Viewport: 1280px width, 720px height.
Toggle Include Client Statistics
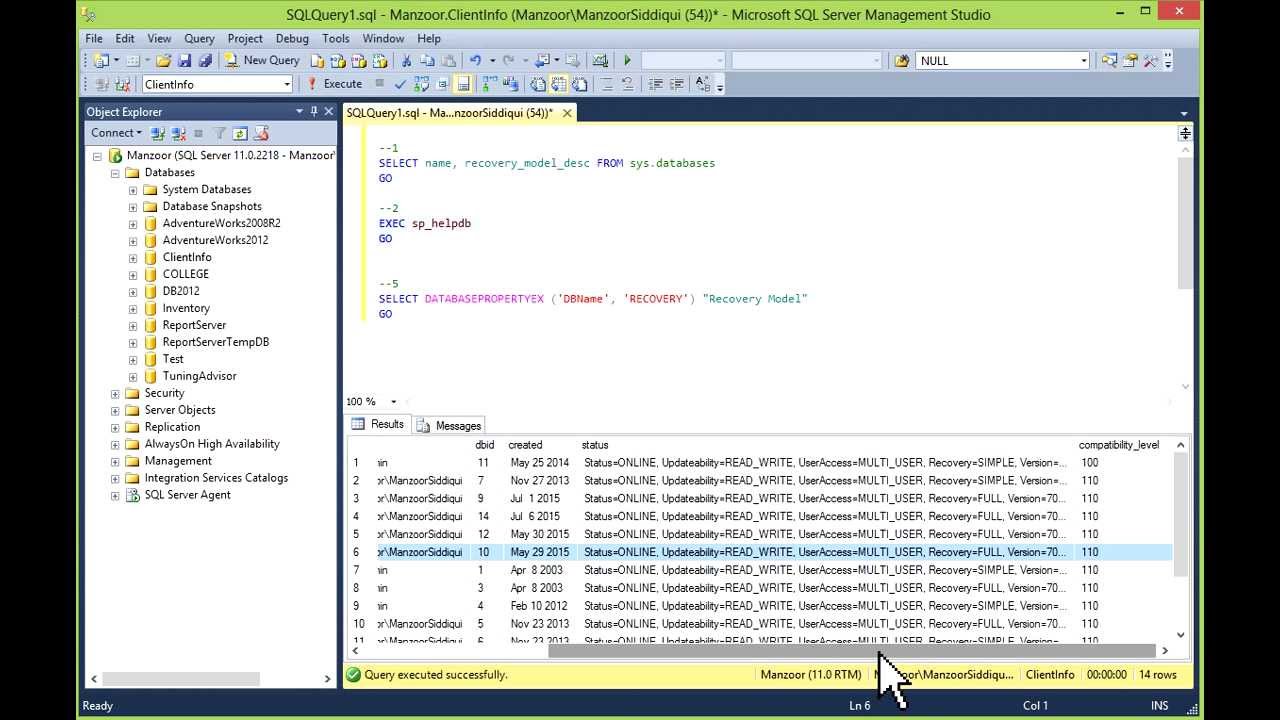(x=509, y=84)
